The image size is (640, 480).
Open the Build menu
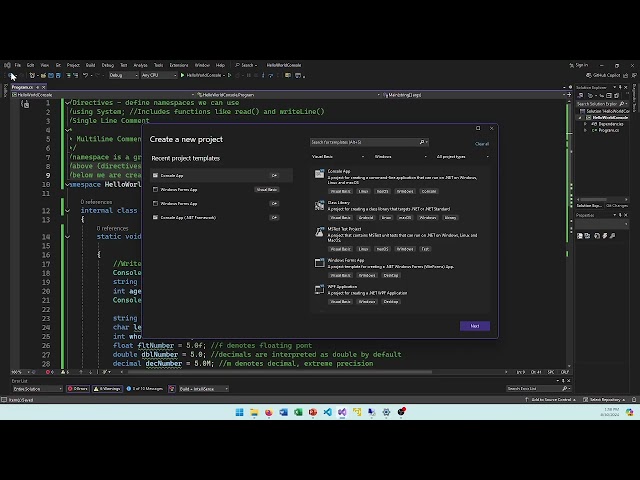pyautogui.click(x=90, y=65)
